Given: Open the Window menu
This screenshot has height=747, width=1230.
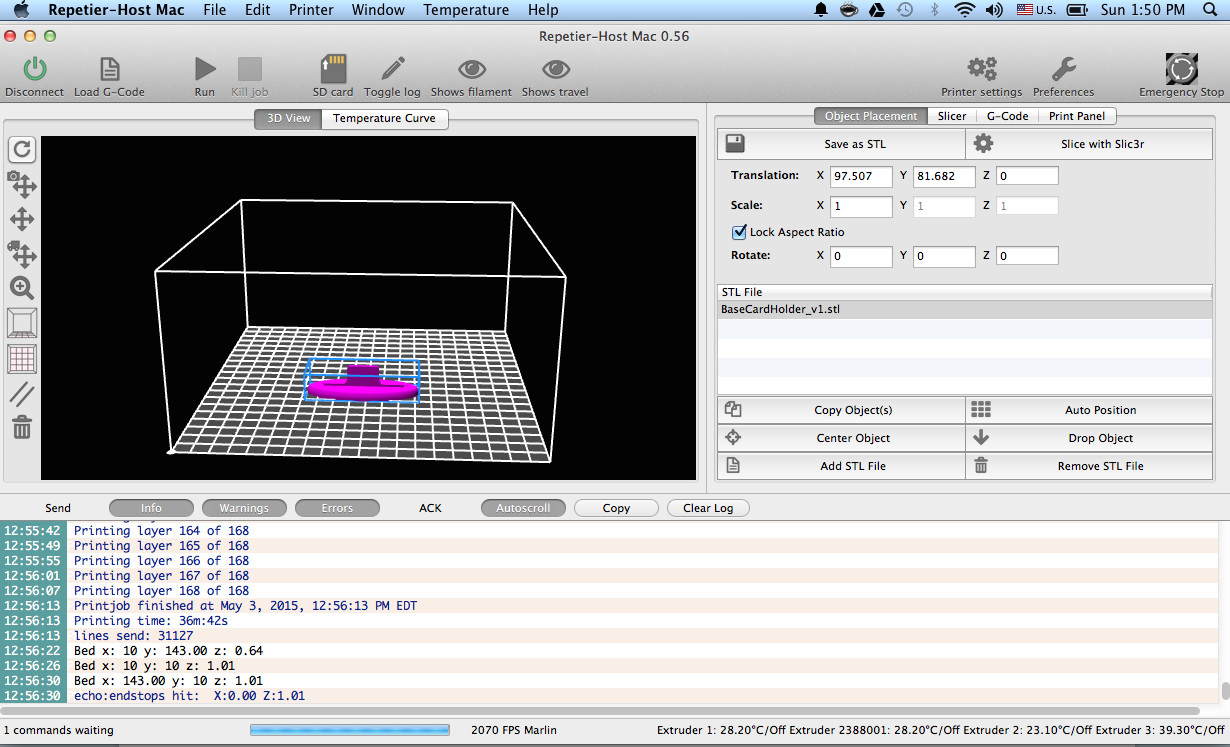Looking at the screenshot, I should click(x=378, y=10).
